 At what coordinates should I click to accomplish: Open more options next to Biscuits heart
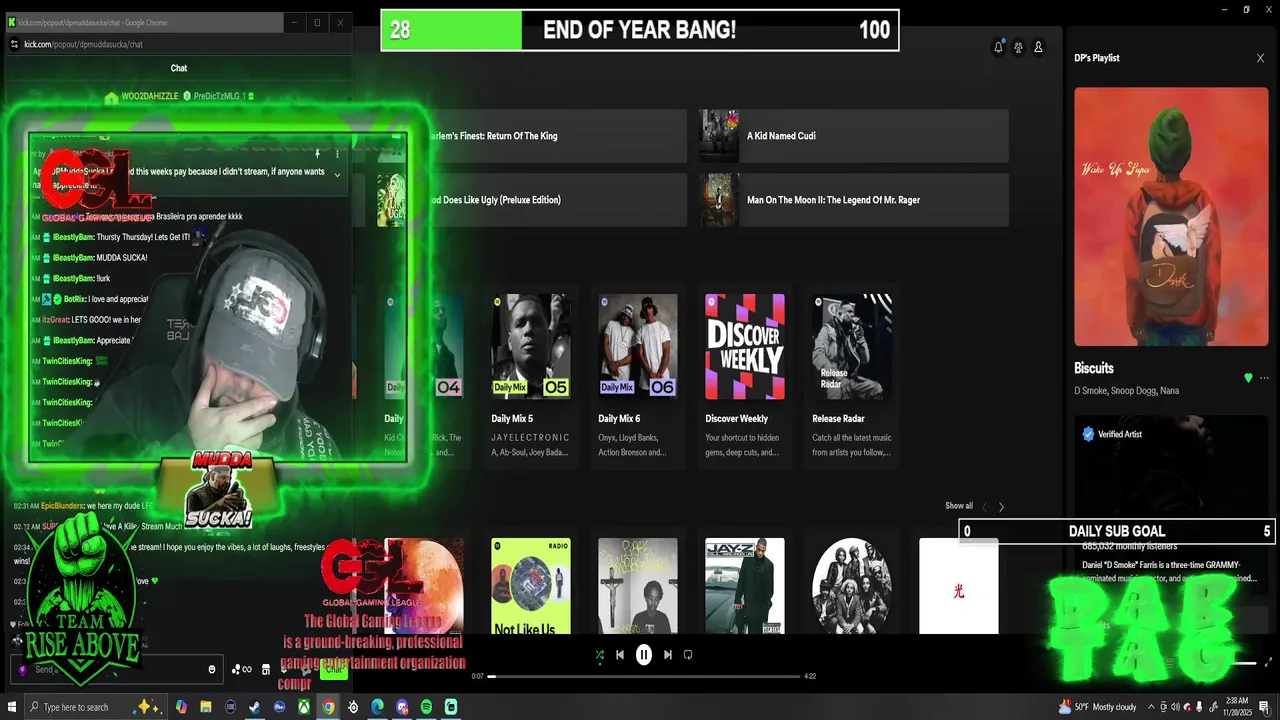tap(1264, 378)
